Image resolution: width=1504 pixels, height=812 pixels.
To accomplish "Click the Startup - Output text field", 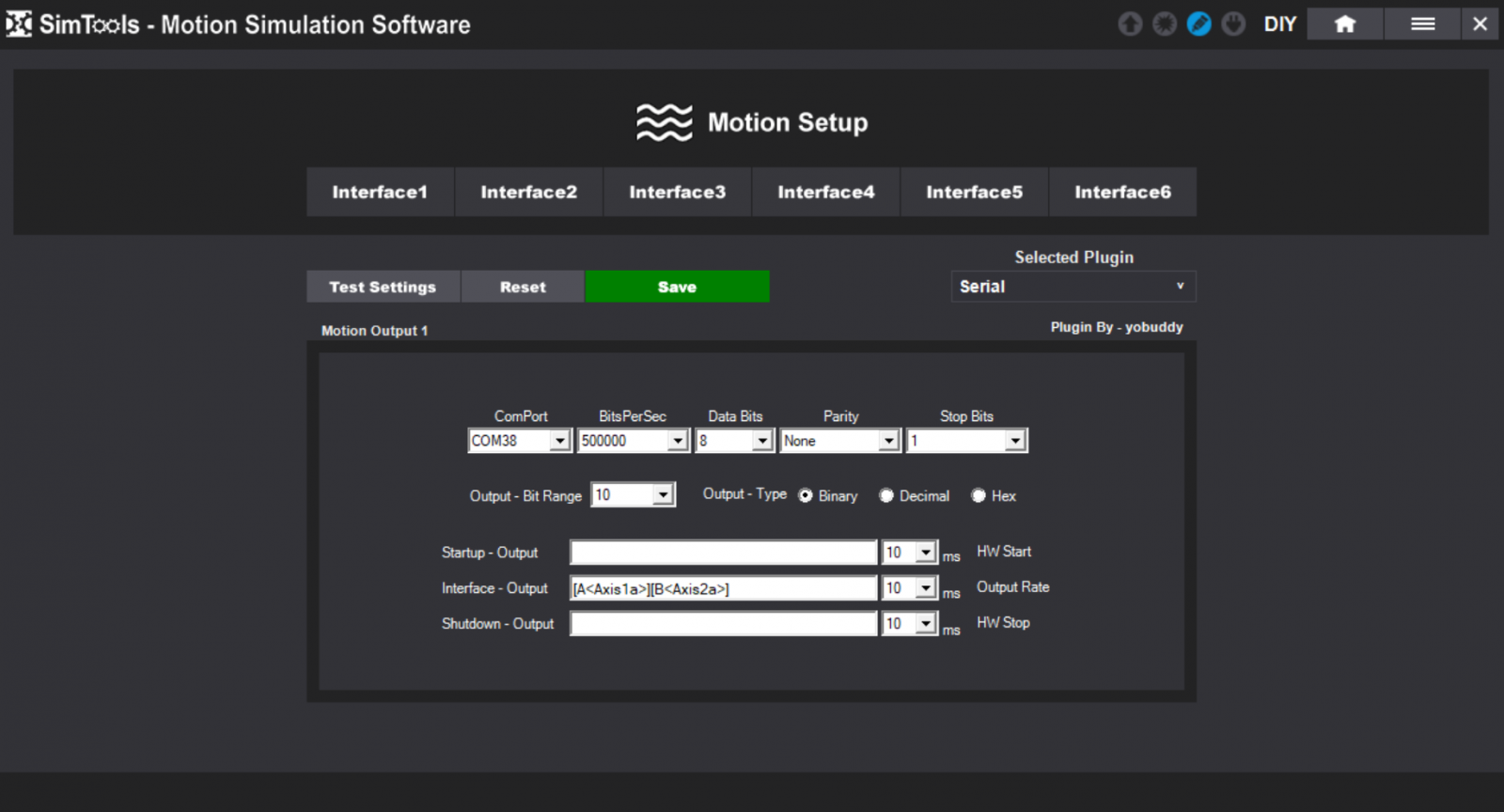I will [724, 552].
